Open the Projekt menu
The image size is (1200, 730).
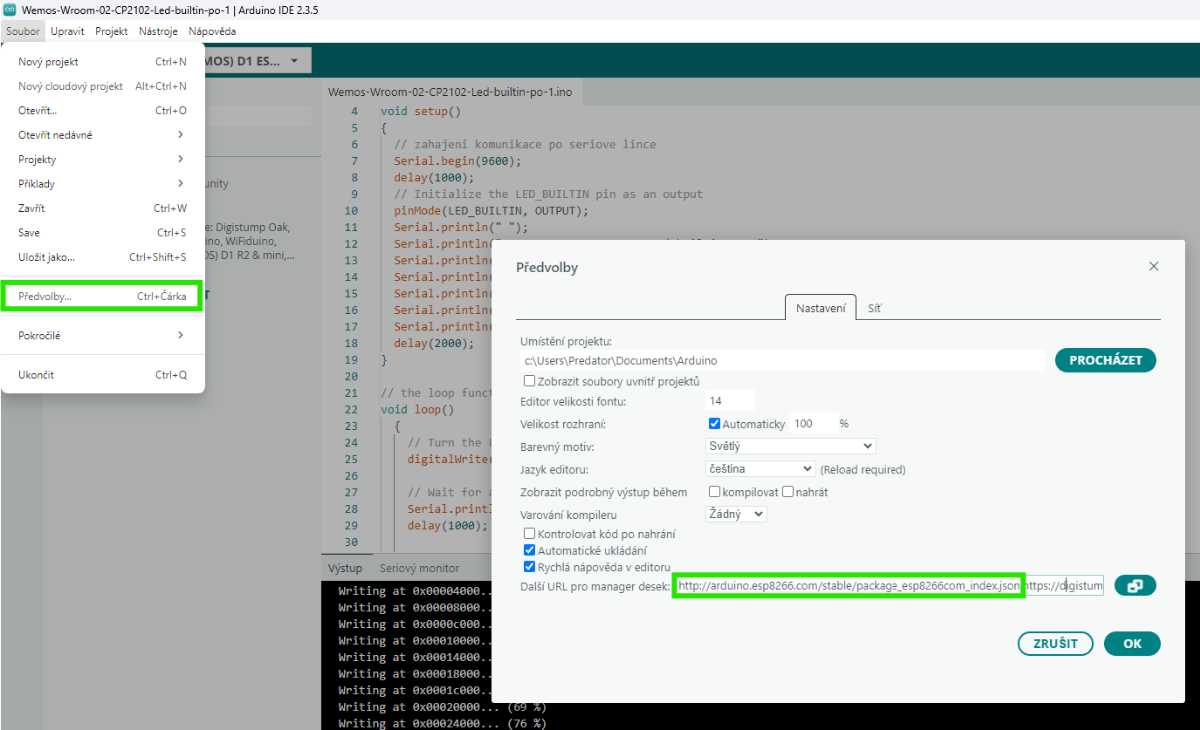[111, 31]
